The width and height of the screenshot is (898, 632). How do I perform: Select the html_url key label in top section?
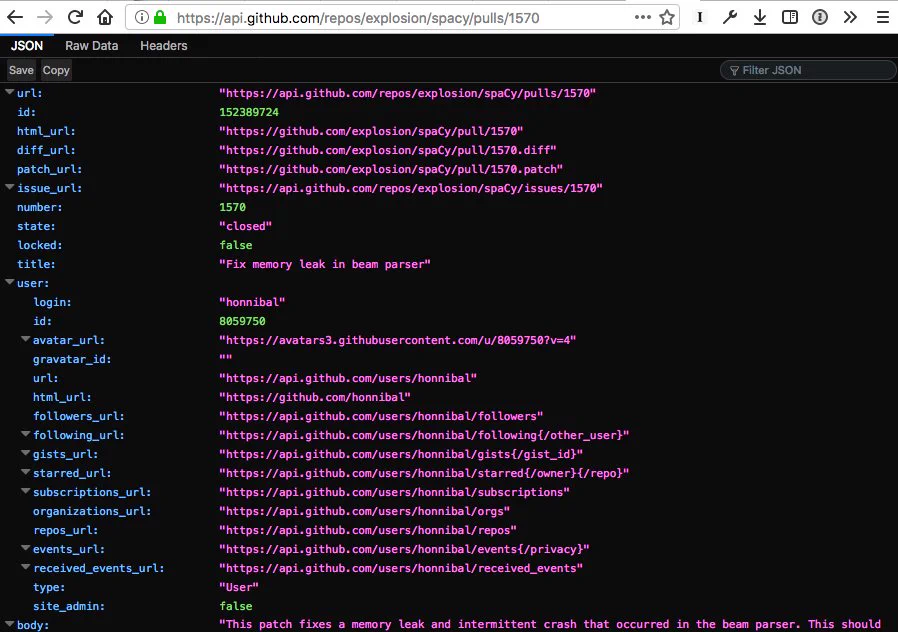point(46,131)
